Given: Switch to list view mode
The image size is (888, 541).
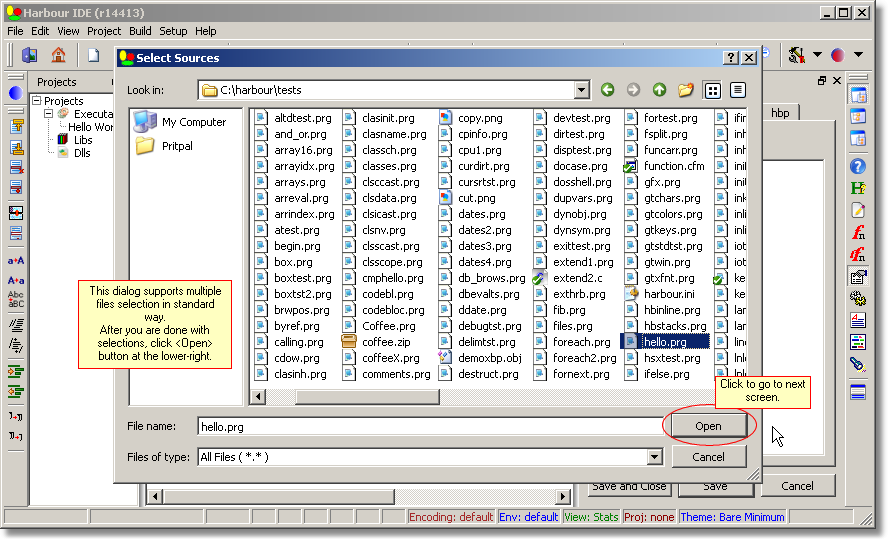Looking at the screenshot, I should (x=713, y=90).
